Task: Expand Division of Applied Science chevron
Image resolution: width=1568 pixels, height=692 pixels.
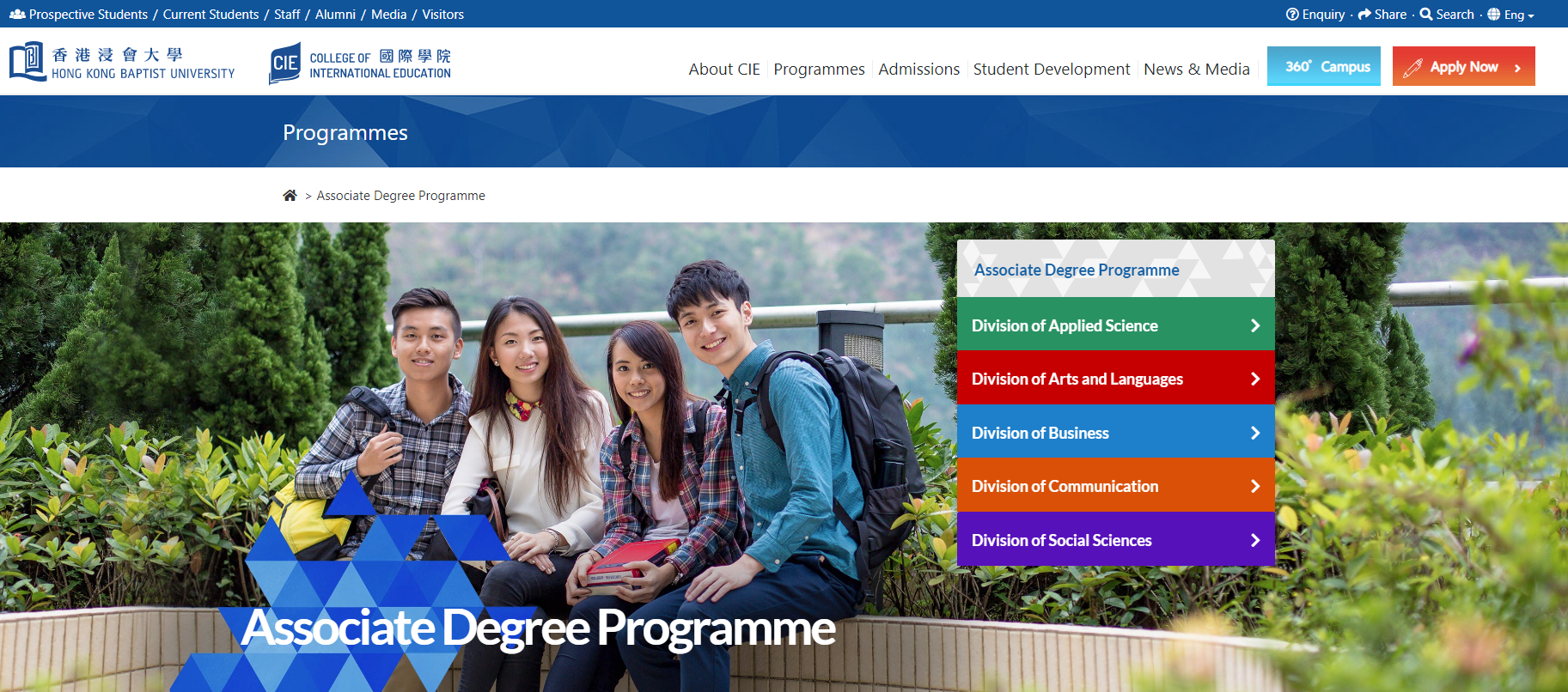Action: (1255, 325)
